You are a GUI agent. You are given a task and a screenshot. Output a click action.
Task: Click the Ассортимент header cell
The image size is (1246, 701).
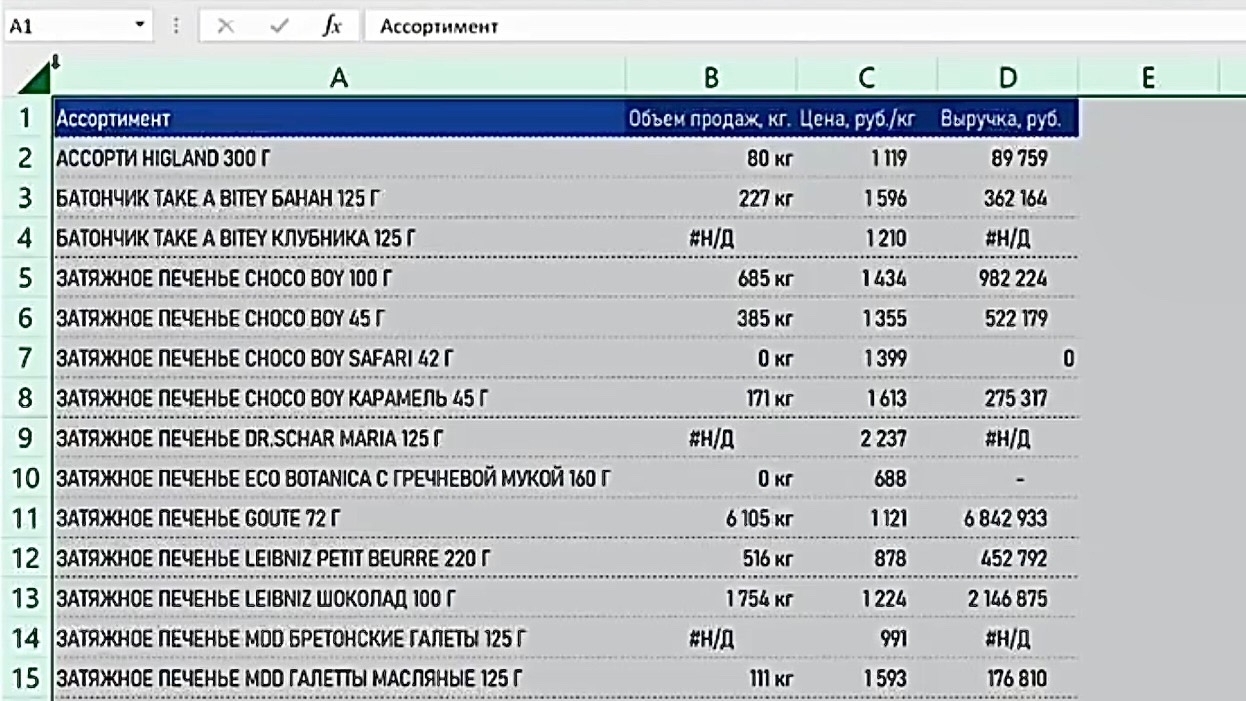click(x=339, y=119)
